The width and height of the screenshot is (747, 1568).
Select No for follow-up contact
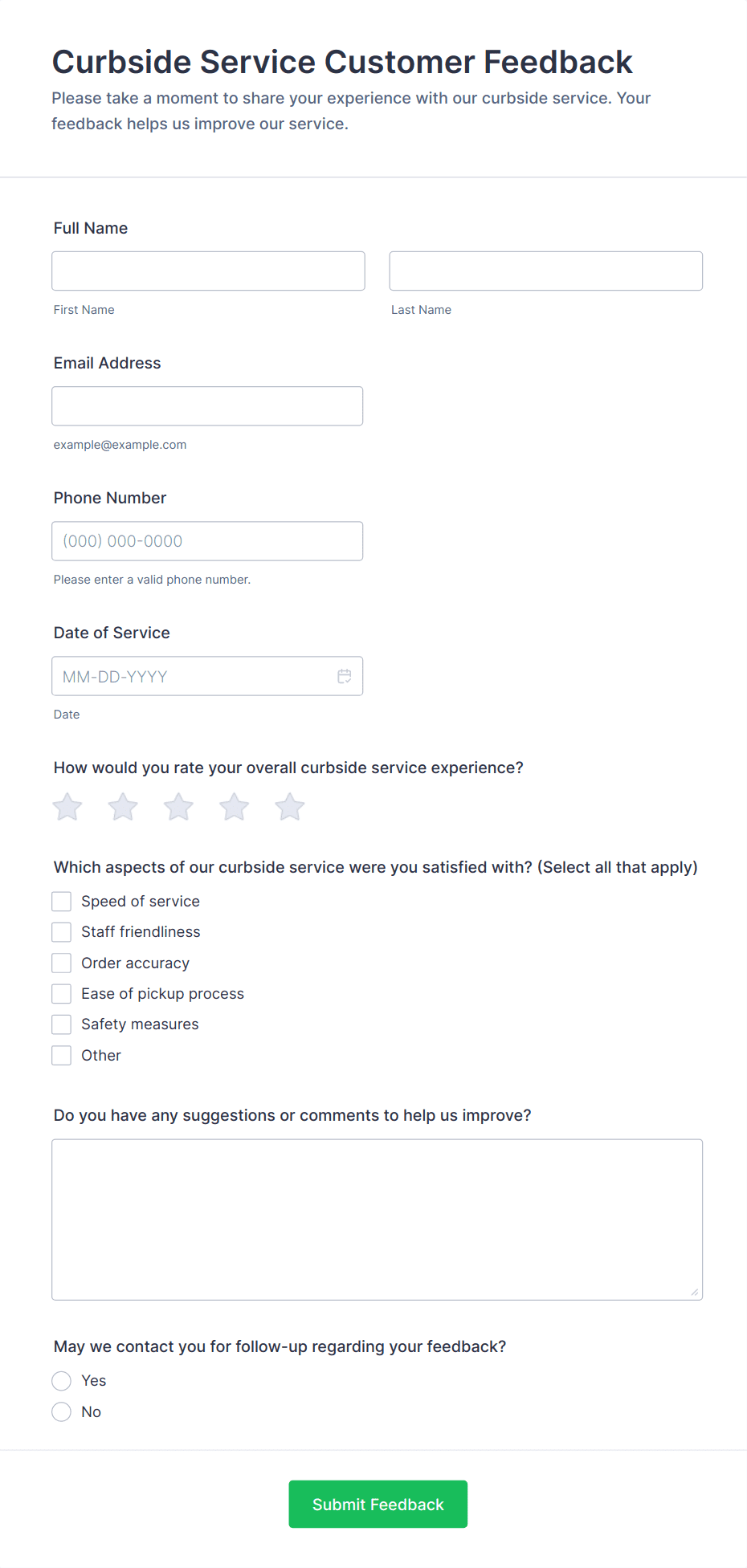click(x=62, y=1411)
